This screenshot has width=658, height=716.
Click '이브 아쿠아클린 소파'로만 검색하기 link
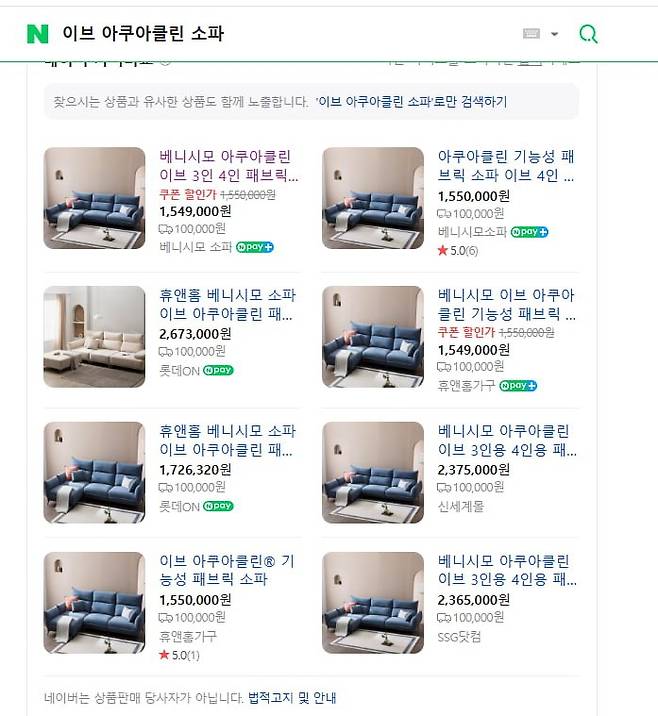click(412, 102)
